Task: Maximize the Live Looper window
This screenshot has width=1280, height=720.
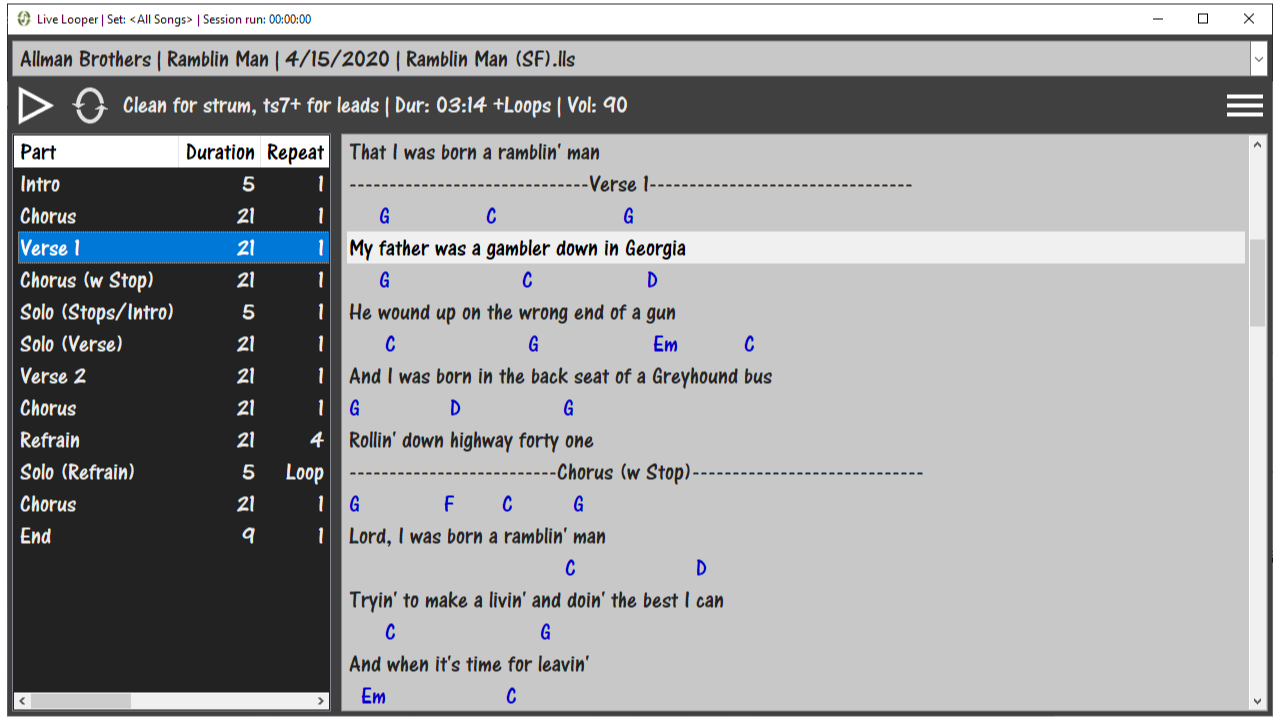Action: pyautogui.click(x=1204, y=19)
